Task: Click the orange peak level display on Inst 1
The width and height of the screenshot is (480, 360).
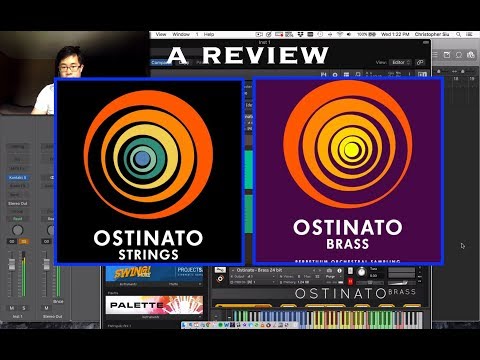Action: 24,241
